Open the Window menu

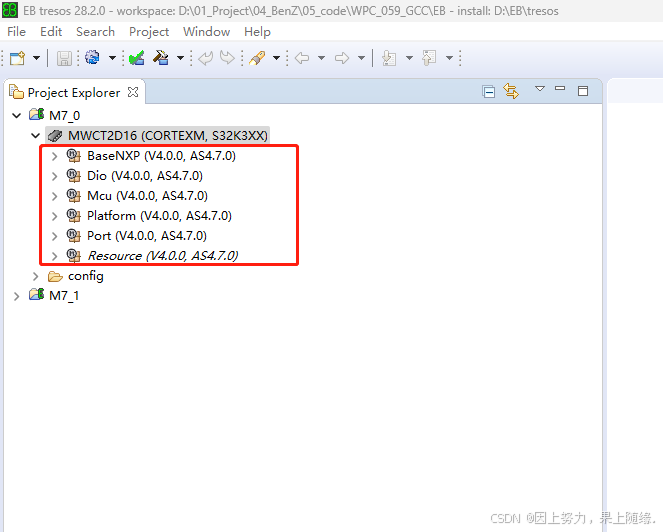click(x=206, y=32)
